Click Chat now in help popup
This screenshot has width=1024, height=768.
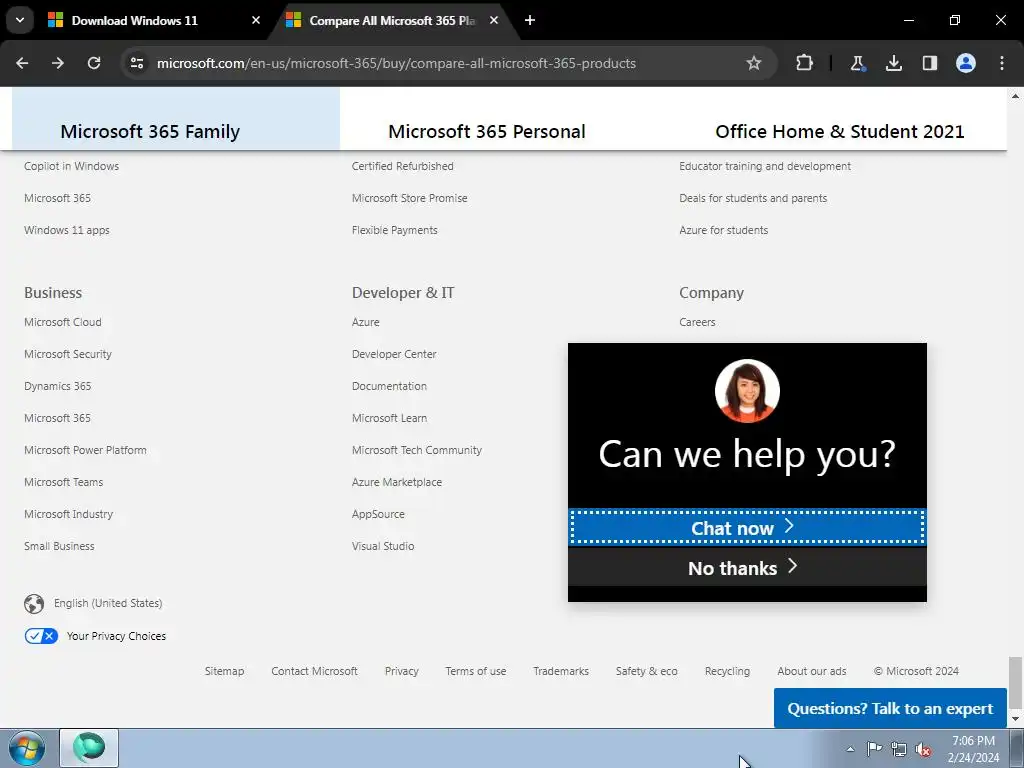click(x=747, y=527)
